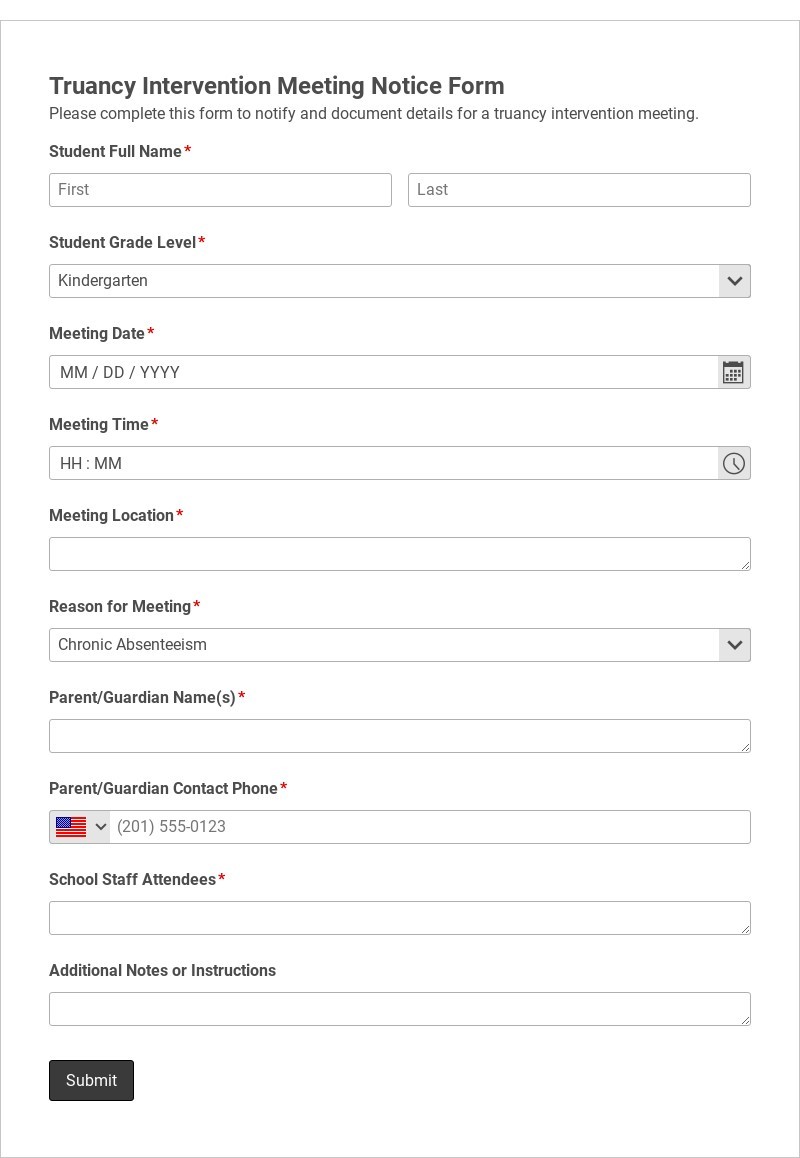Open the phone country code chevron
800x1158 pixels.
coord(101,827)
